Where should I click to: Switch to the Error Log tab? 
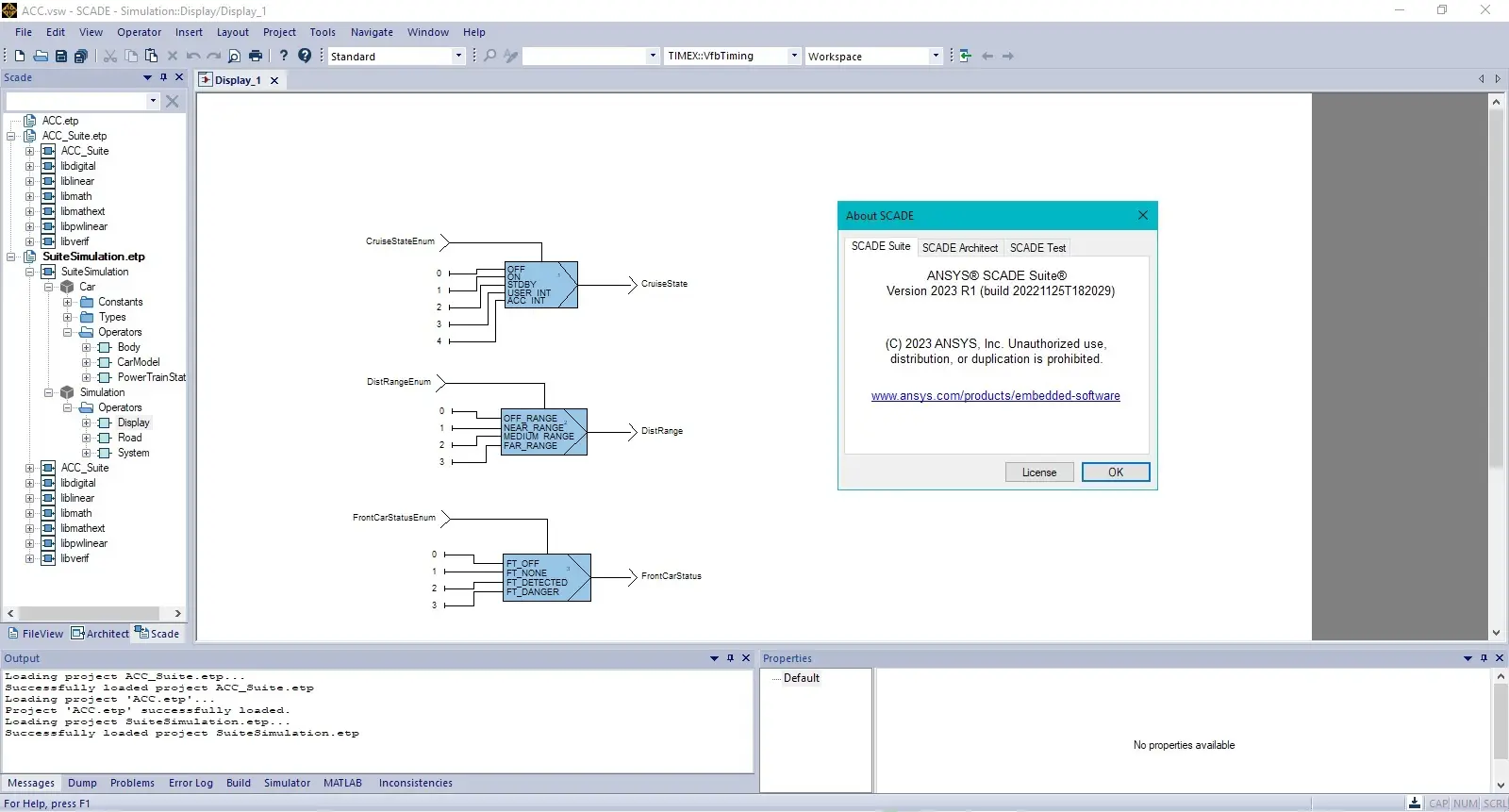point(191,783)
